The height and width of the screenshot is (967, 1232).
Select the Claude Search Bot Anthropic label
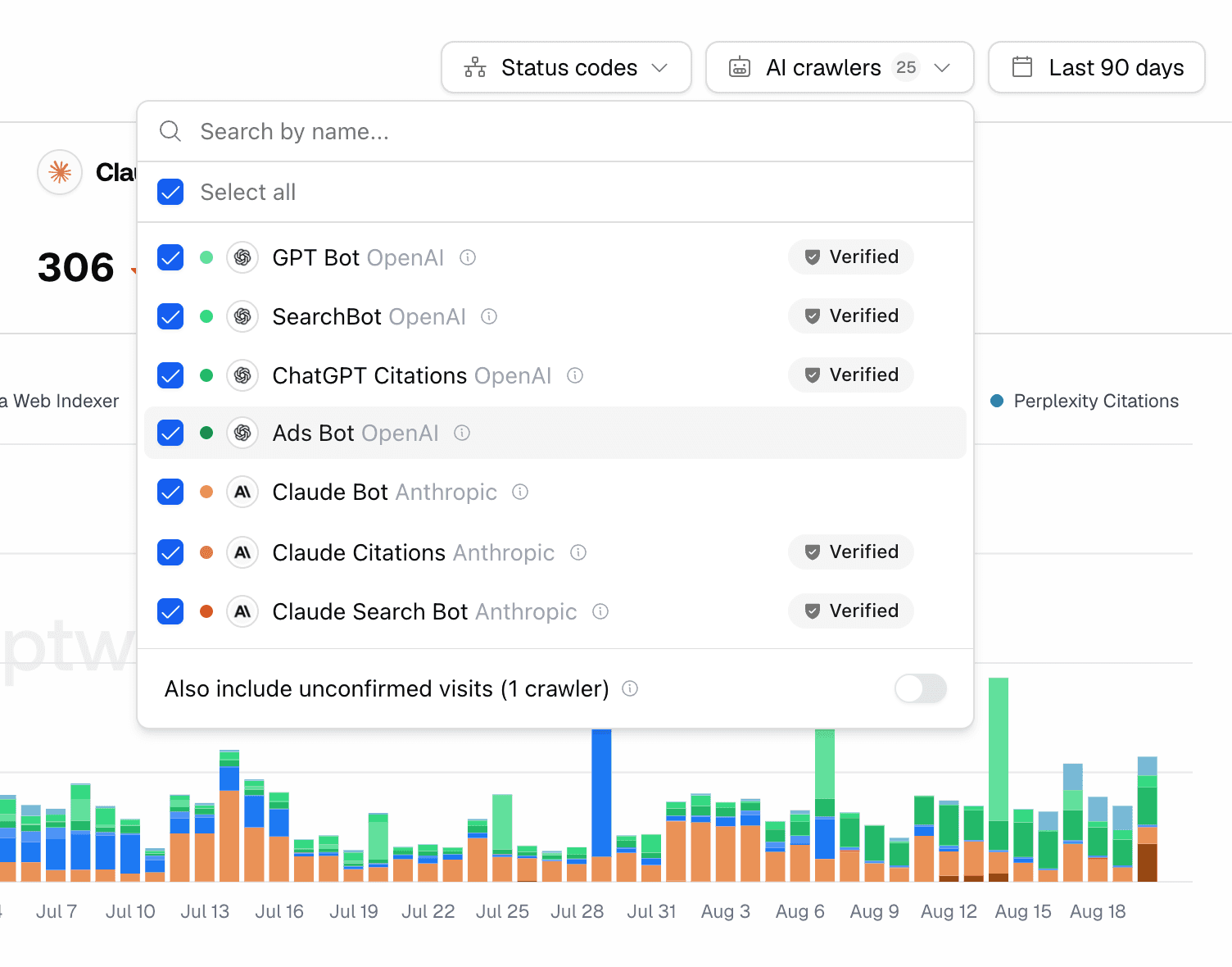tap(424, 611)
